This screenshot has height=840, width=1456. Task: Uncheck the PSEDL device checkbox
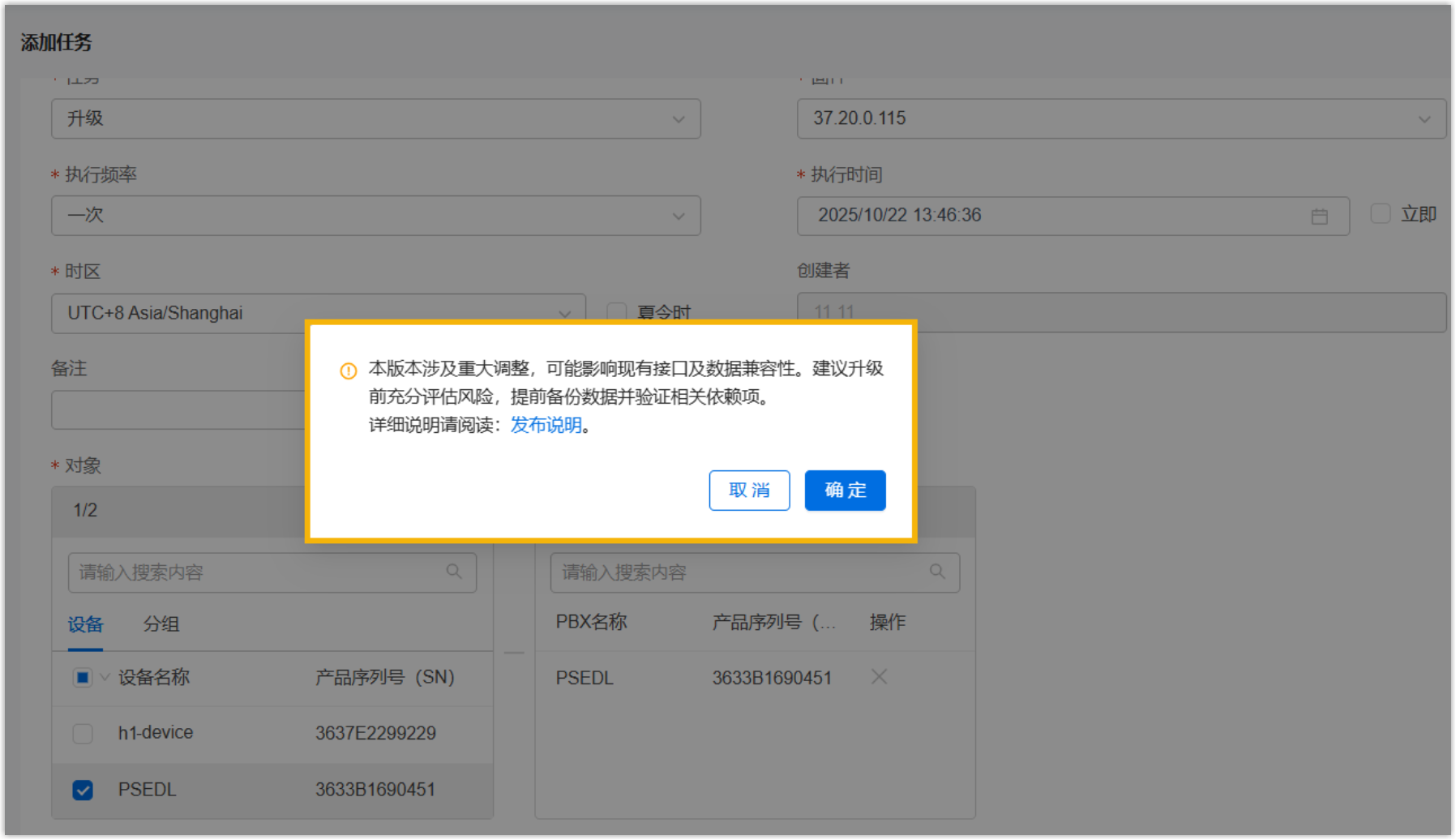[x=83, y=790]
